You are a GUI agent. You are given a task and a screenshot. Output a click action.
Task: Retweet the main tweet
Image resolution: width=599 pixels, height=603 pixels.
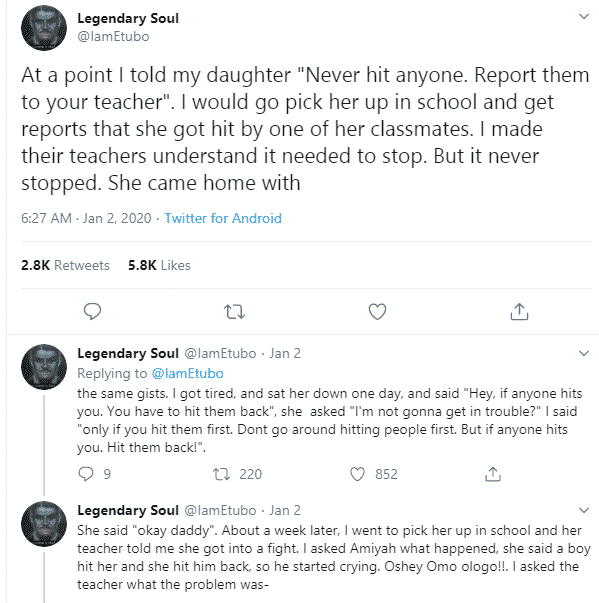(235, 312)
